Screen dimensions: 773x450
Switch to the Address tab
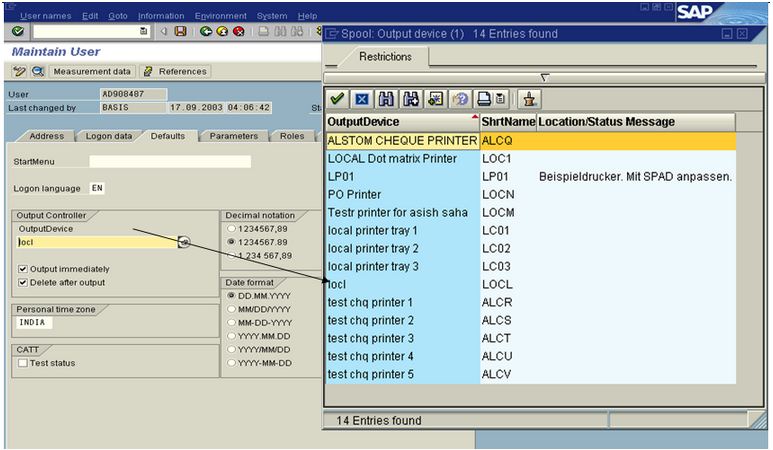(x=46, y=136)
